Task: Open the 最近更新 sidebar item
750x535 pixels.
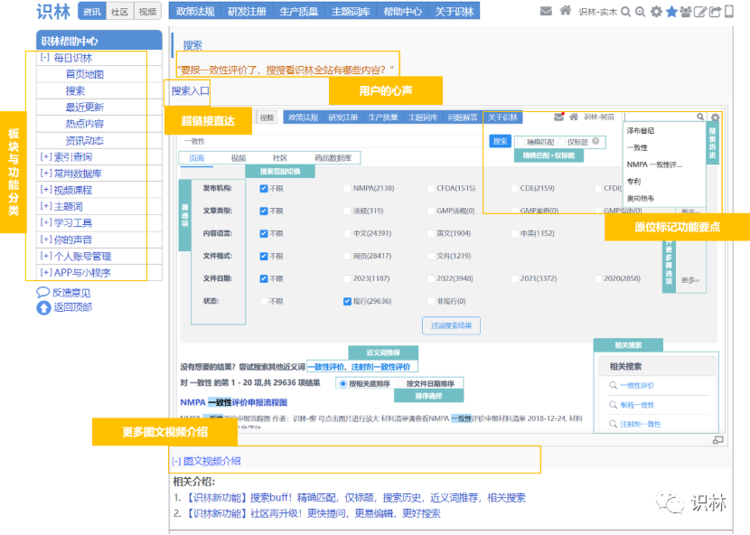Action: tap(85, 107)
